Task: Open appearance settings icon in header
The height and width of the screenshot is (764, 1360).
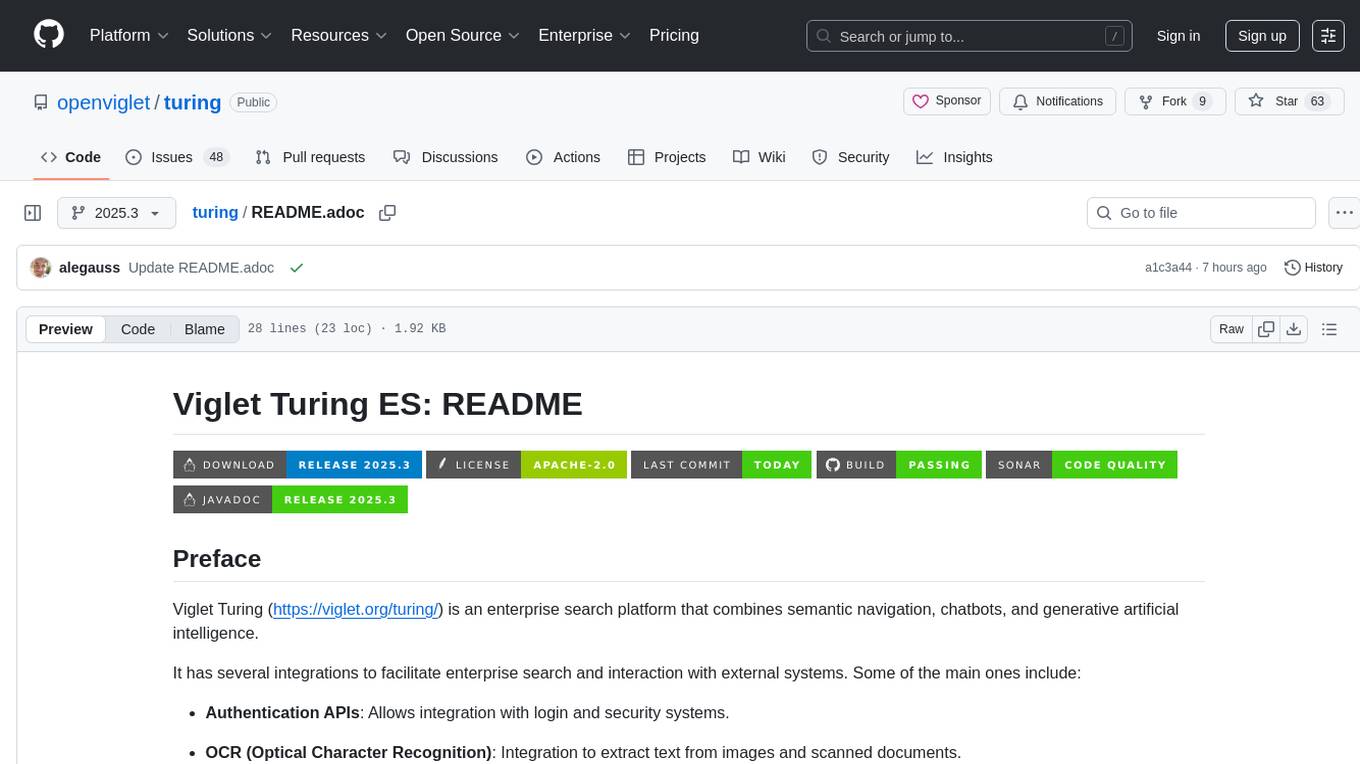Action: click(1328, 36)
